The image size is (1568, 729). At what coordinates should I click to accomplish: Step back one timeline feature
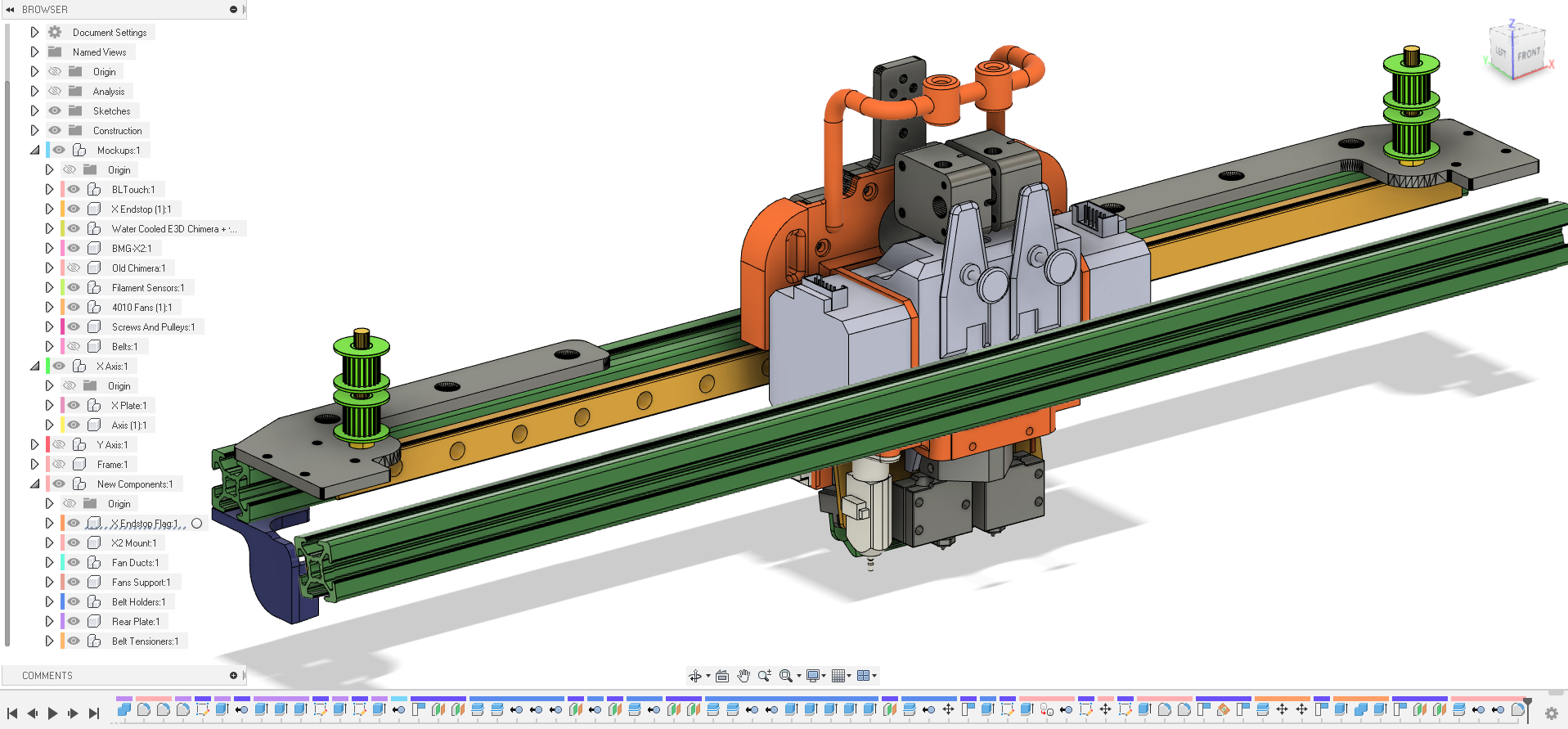tap(33, 713)
